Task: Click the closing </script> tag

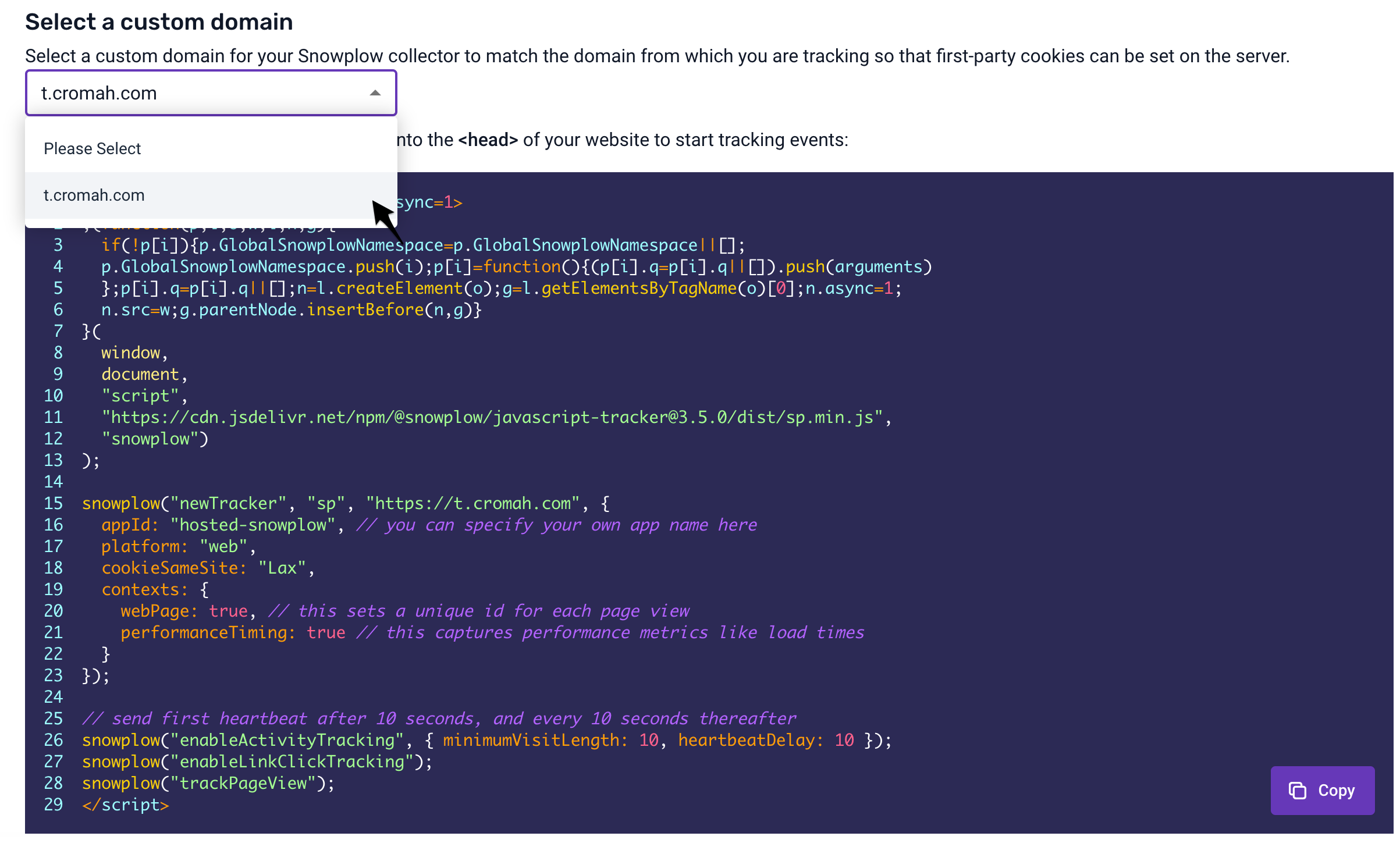Action: coord(125,805)
